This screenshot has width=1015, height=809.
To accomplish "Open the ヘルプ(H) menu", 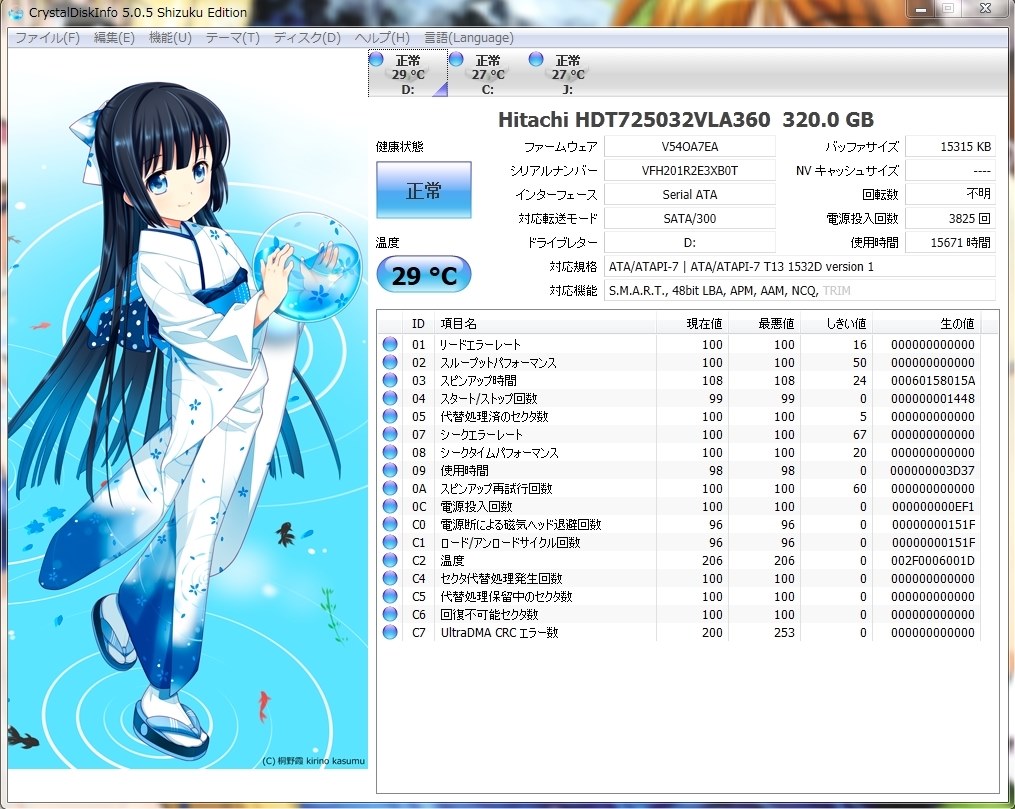I will [x=382, y=38].
